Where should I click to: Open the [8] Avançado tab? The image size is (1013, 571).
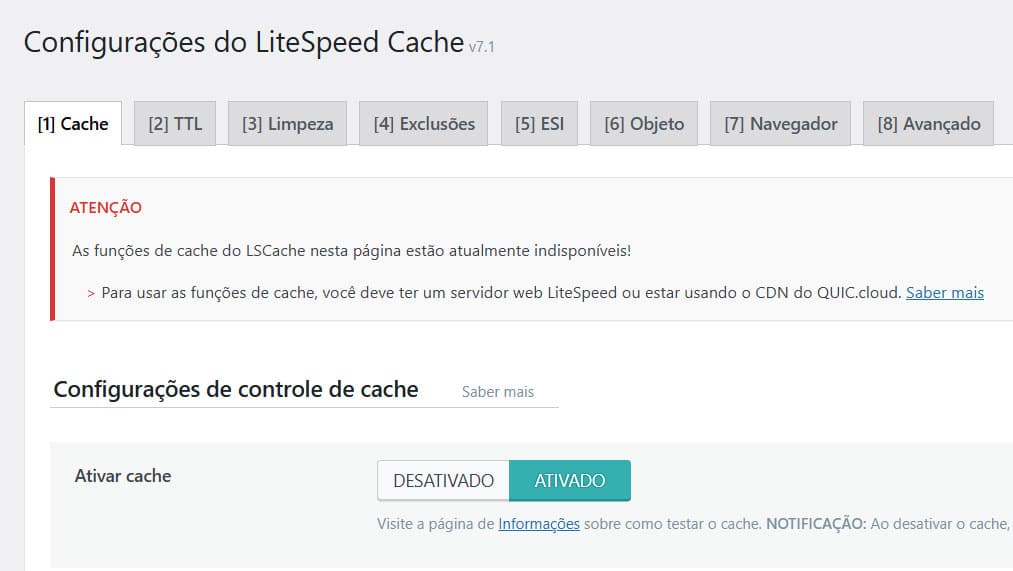[928, 123]
